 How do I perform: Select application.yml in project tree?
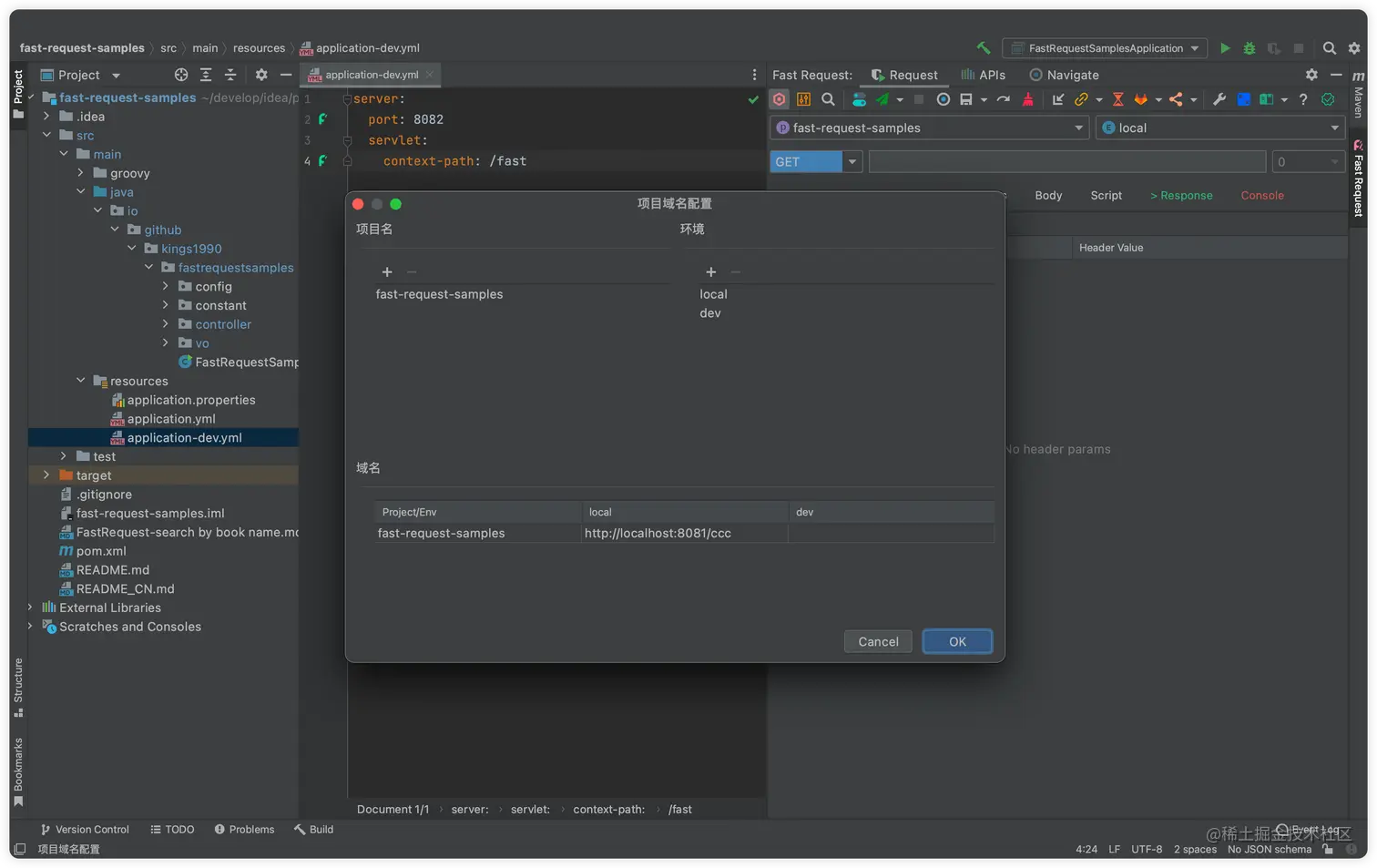click(171, 419)
